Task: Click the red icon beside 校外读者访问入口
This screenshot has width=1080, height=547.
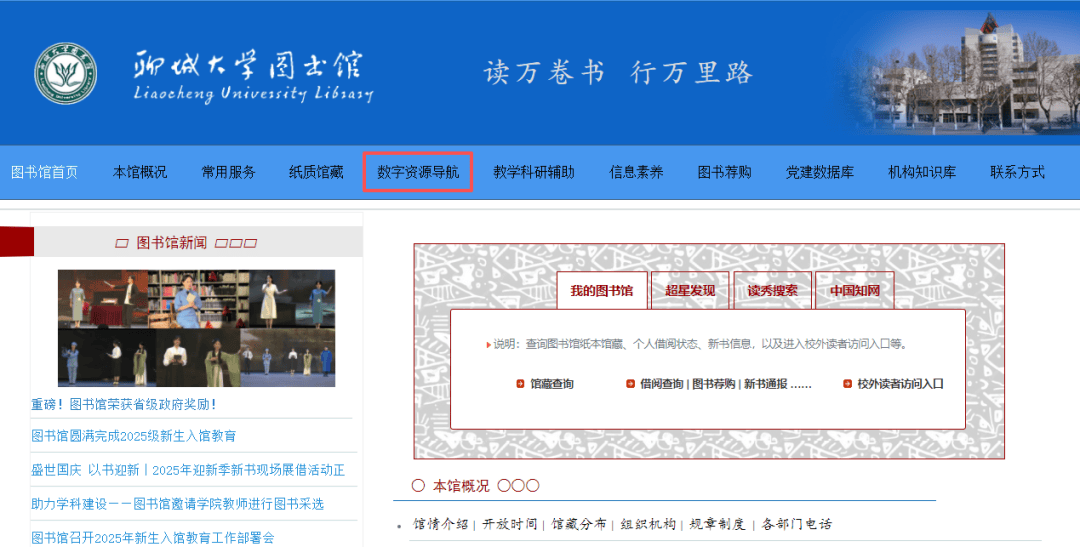Action: (x=847, y=384)
